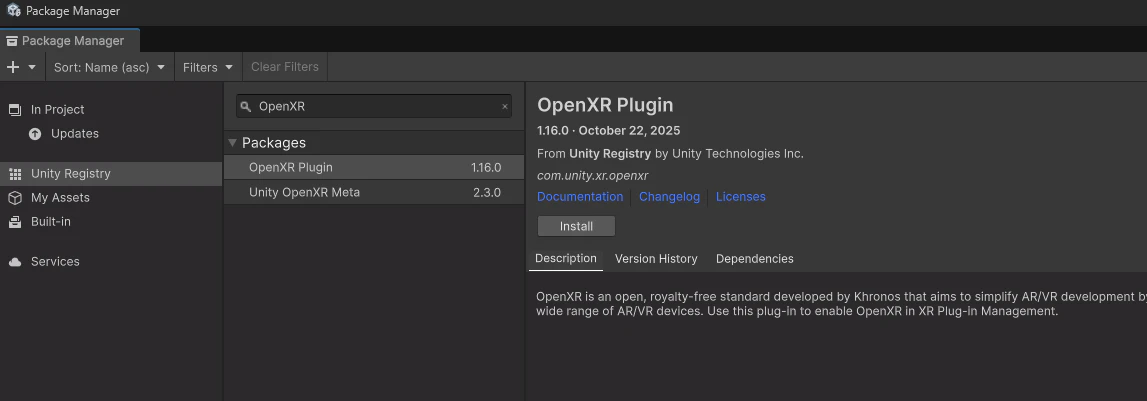Open the add package dropdown arrow
This screenshot has height=401, width=1147.
(32, 67)
